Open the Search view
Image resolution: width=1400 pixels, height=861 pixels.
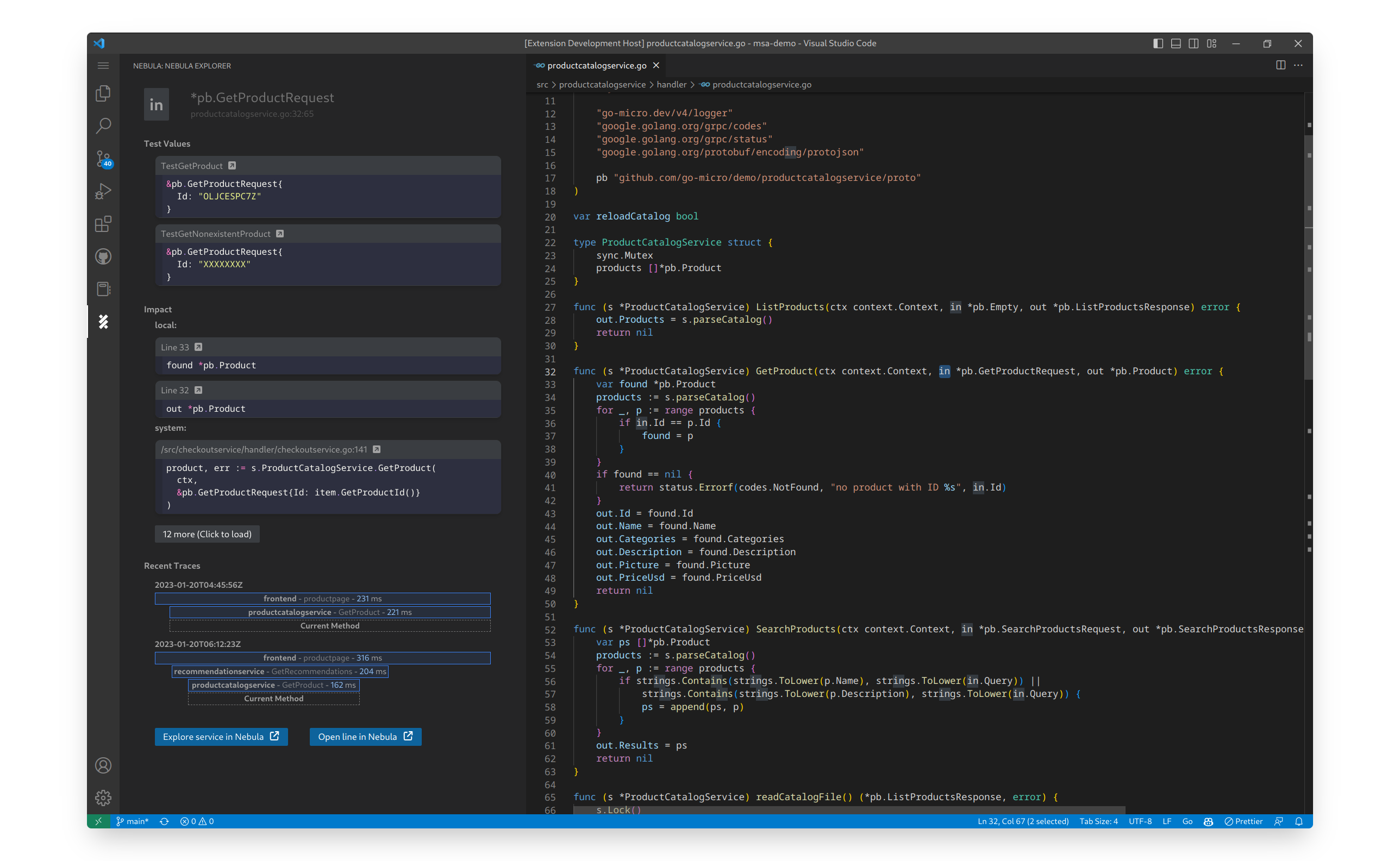[103, 126]
